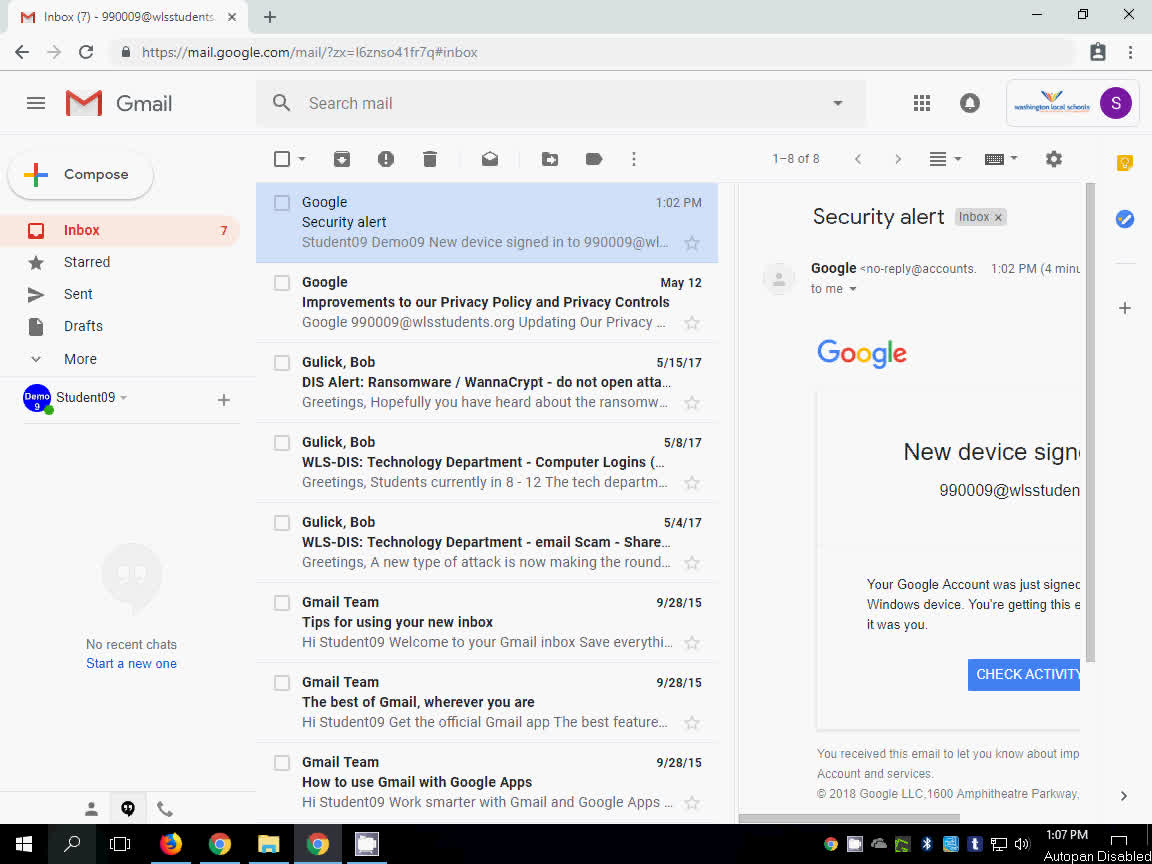
Task: Move the selected email to a folder
Action: point(549,158)
